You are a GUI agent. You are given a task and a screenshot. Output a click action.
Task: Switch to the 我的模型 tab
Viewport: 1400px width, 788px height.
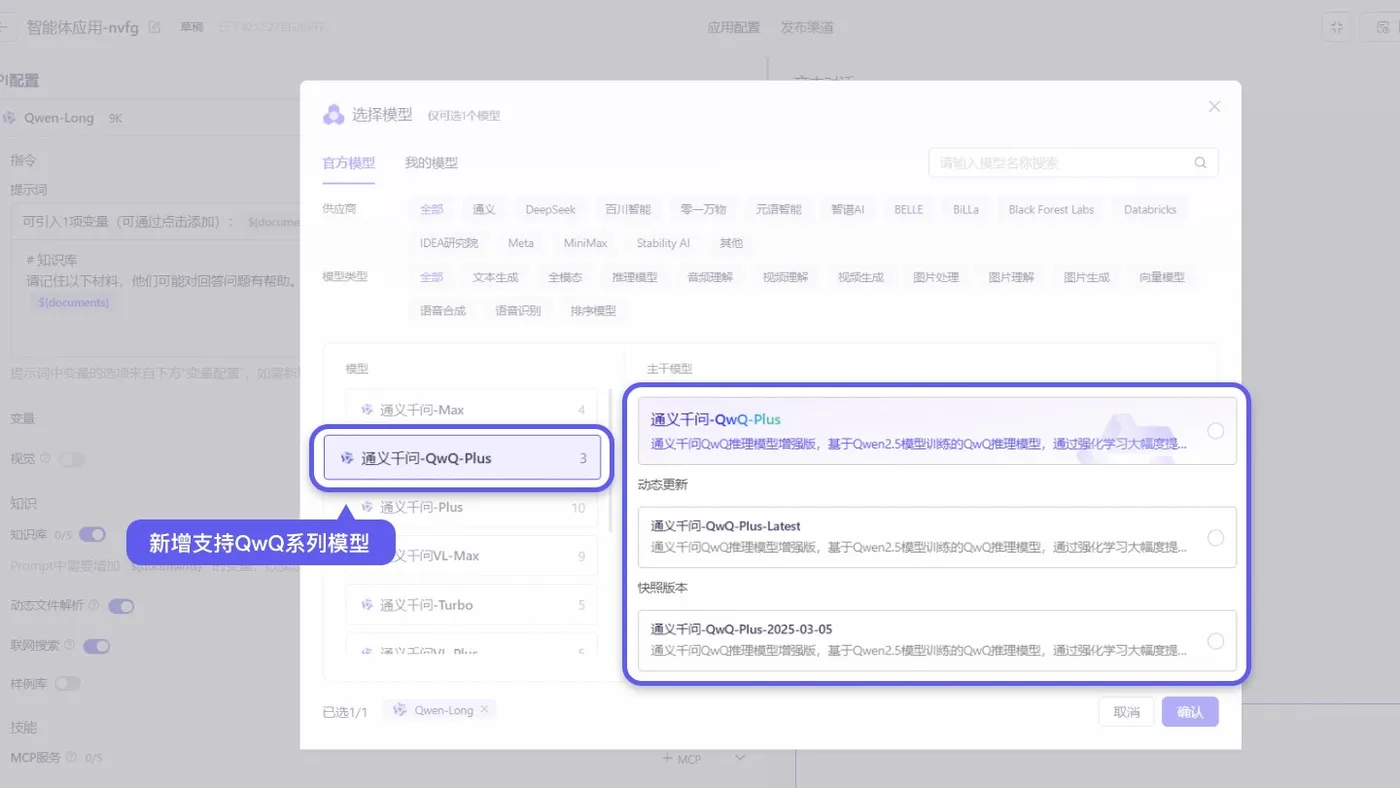click(x=431, y=163)
